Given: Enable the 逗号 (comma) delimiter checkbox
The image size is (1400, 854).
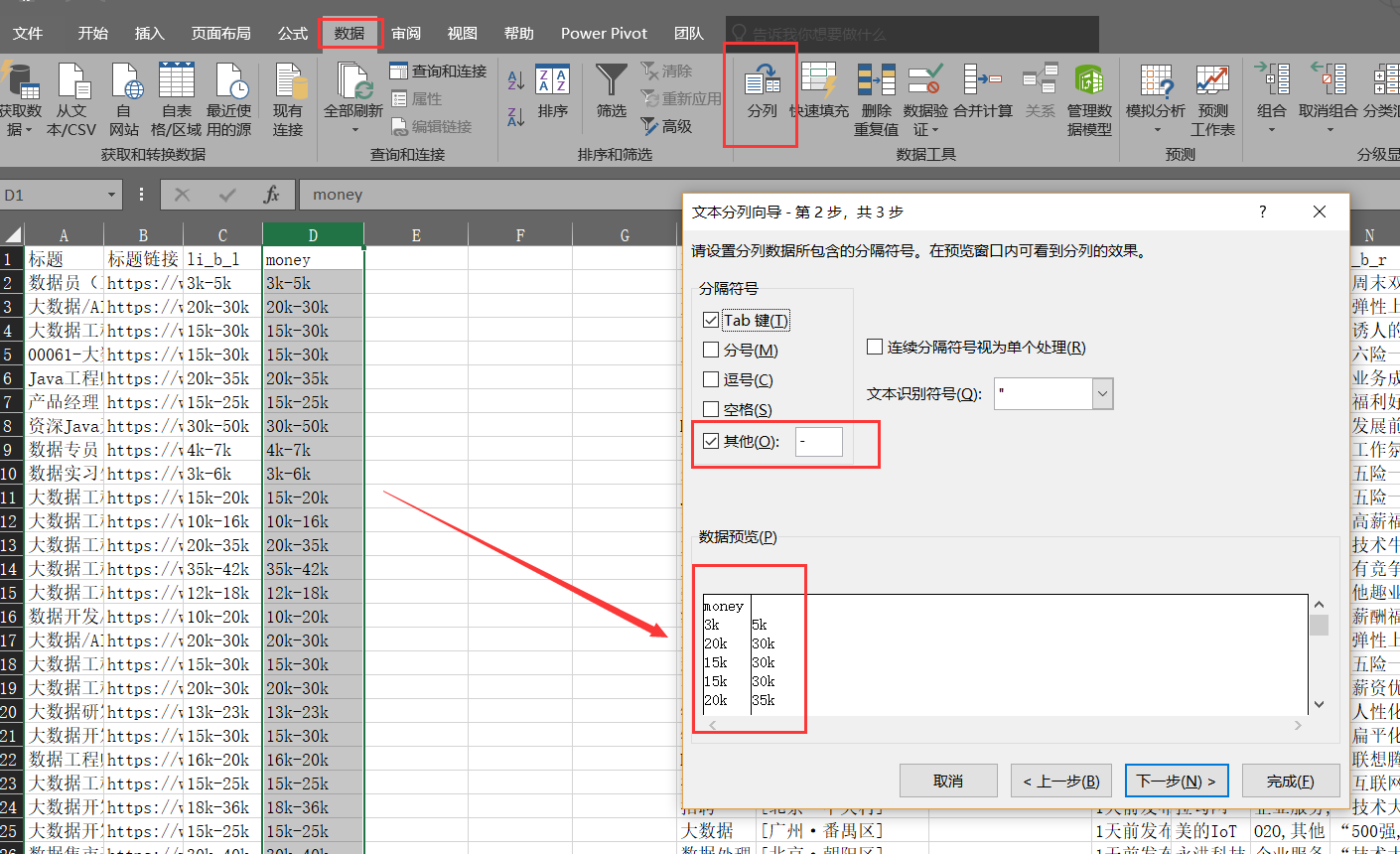Looking at the screenshot, I should [711, 379].
